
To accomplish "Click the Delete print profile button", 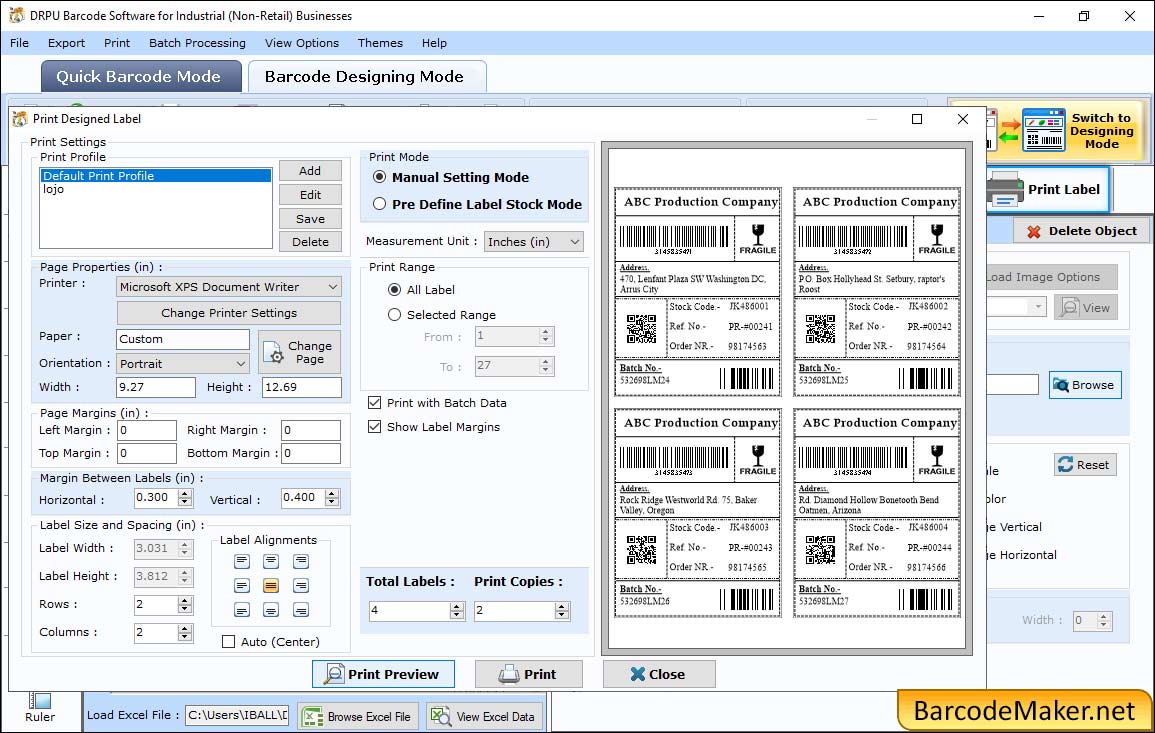I will pos(310,242).
